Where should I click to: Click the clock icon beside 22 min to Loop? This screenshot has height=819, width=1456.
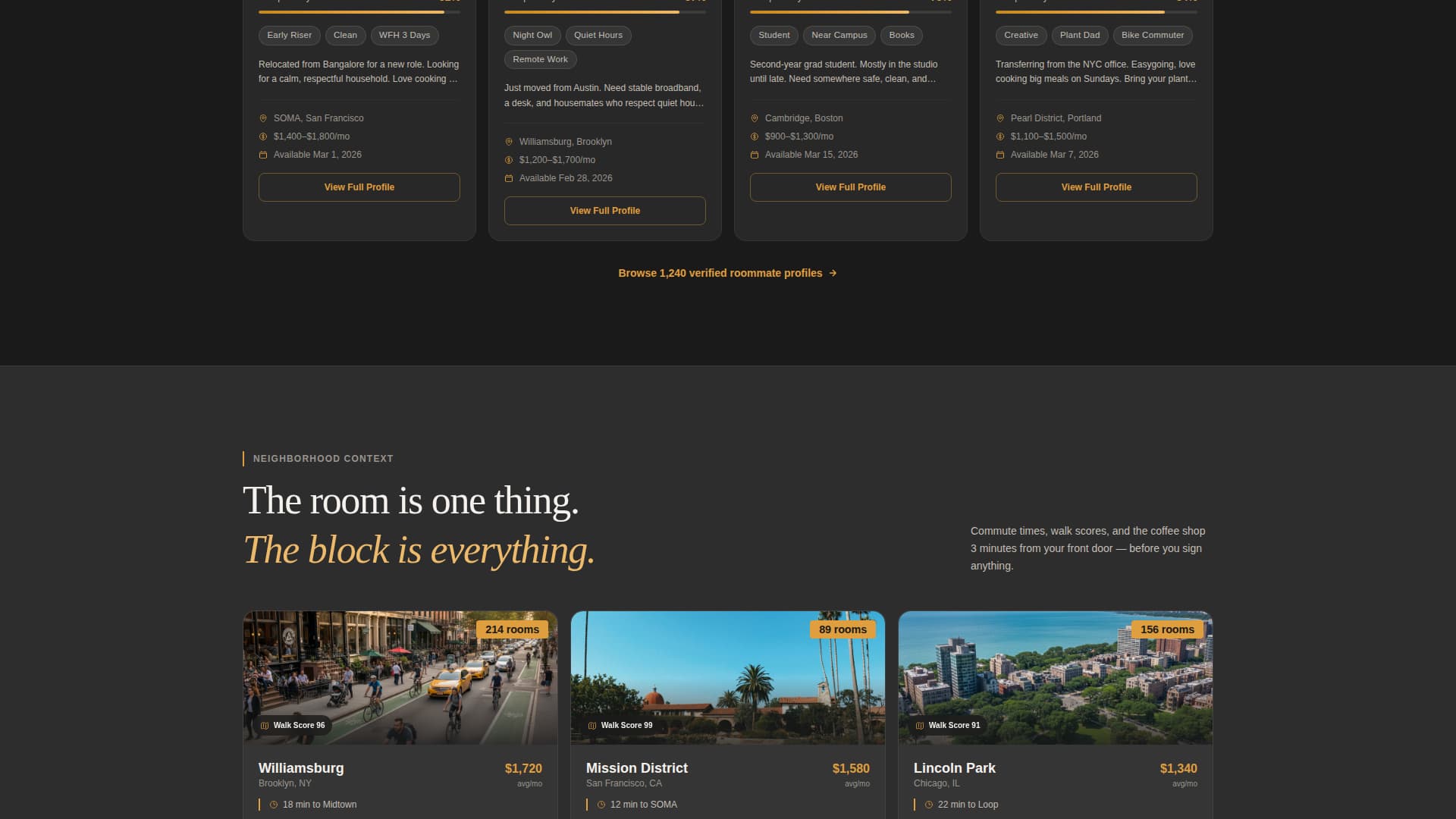pyautogui.click(x=929, y=805)
